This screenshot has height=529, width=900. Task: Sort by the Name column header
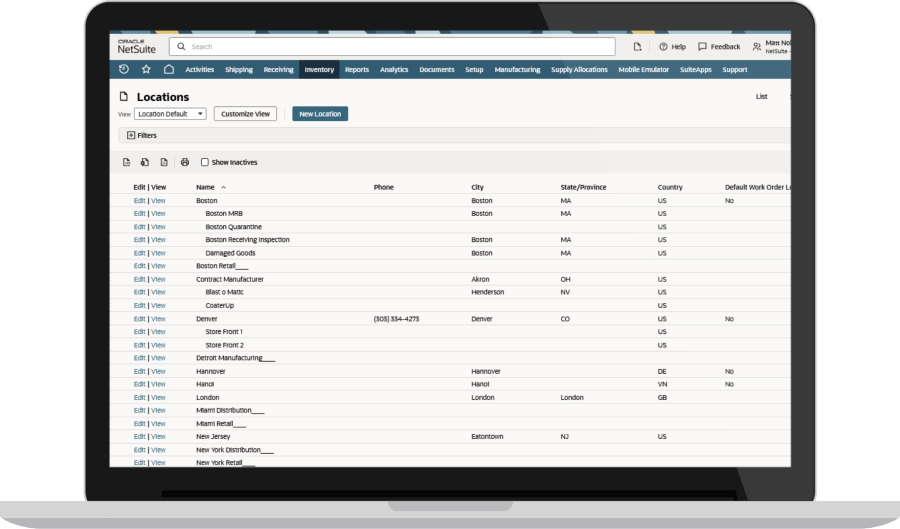click(x=206, y=187)
